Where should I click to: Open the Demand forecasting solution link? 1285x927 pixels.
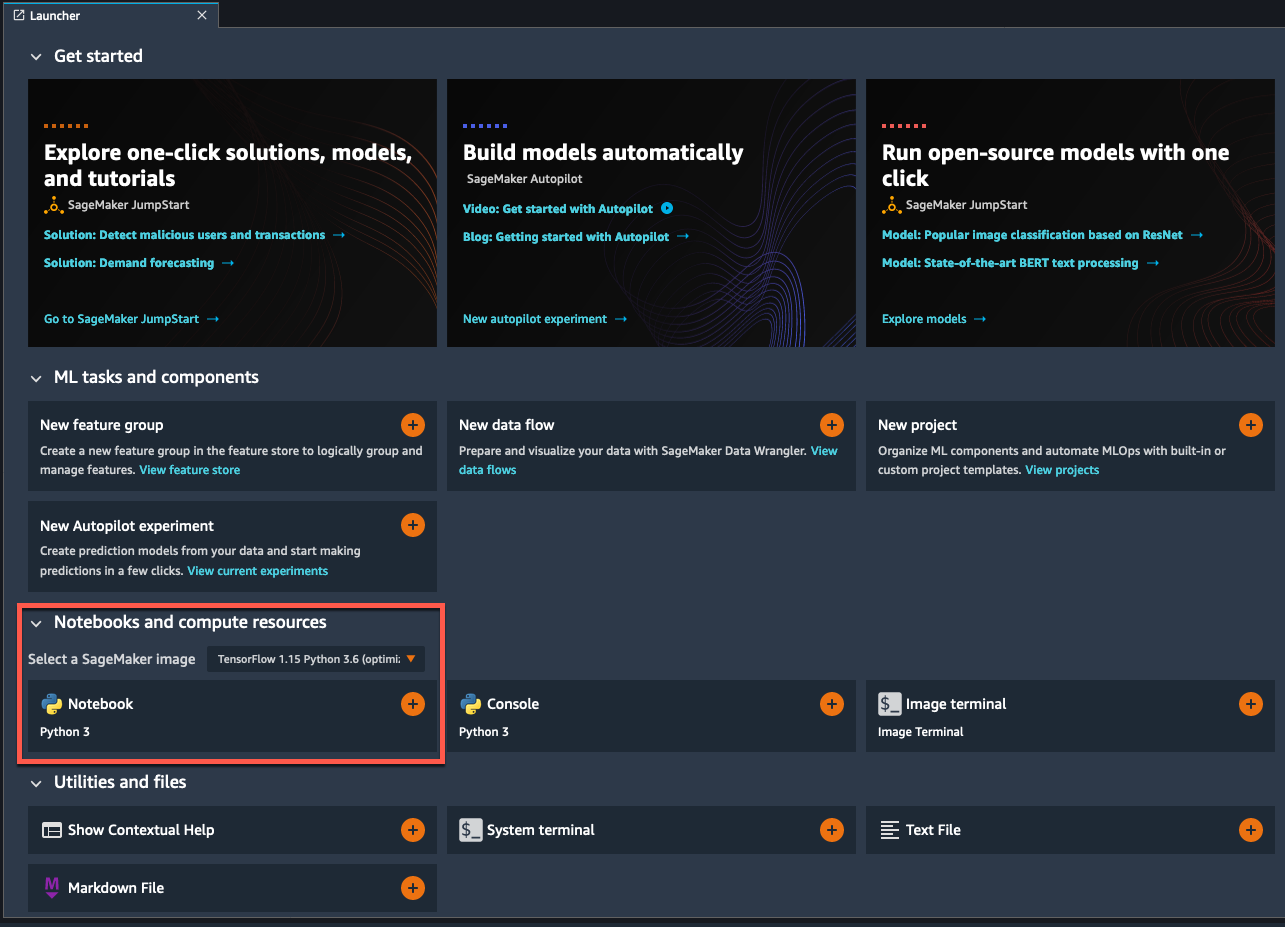139,263
